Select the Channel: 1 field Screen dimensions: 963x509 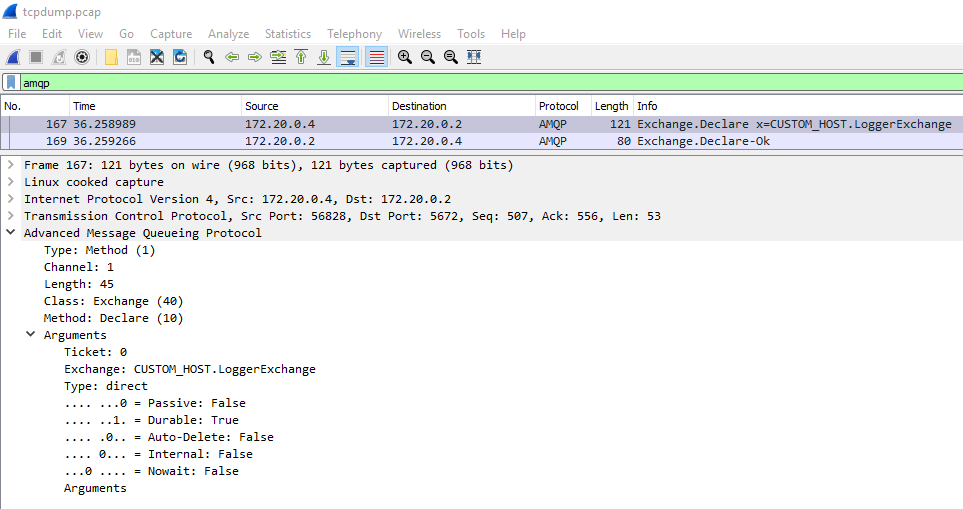click(79, 267)
